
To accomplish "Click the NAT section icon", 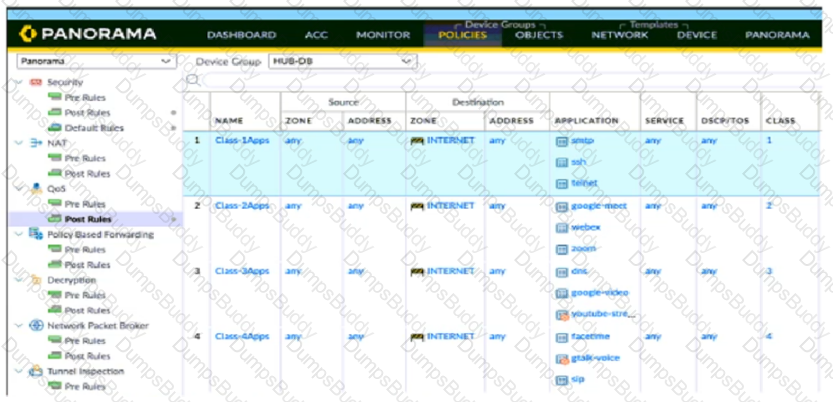I will click(x=36, y=143).
